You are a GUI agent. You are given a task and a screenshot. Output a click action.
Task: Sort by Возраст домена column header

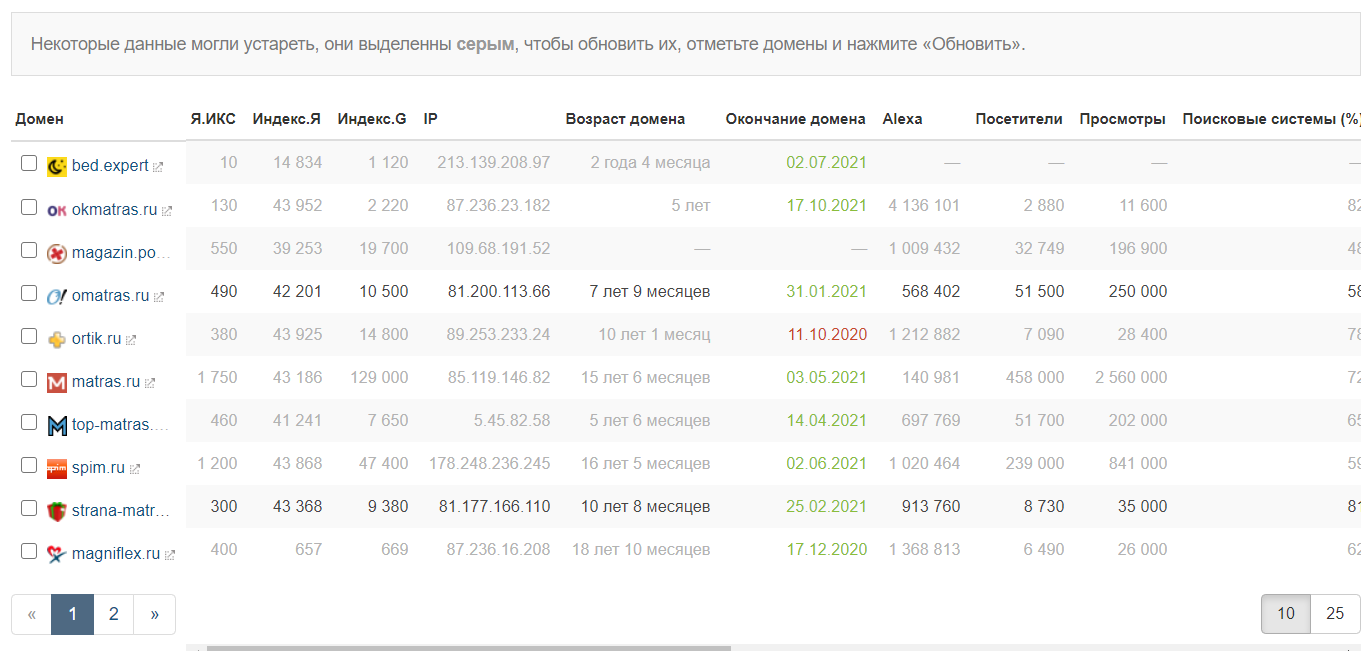[625, 119]
